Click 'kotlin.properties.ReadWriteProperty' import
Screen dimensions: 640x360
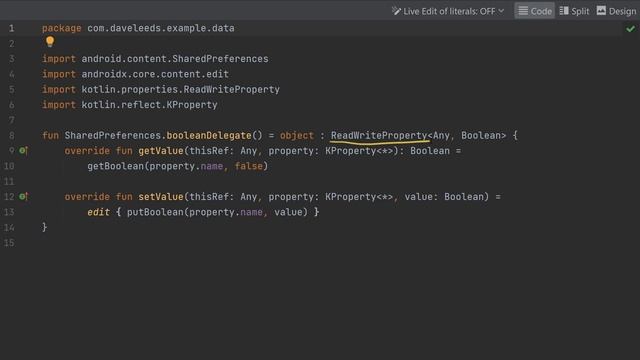click(180, 89)
